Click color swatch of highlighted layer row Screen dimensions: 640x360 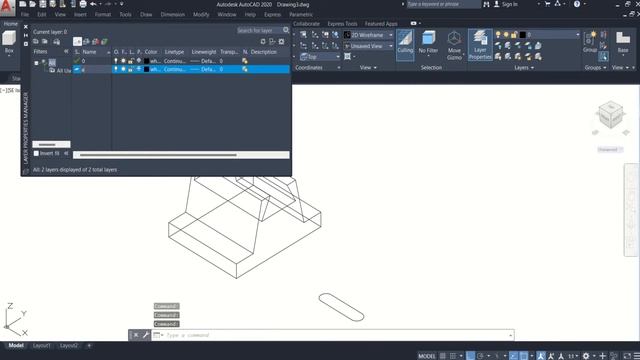tap(147, 69)
